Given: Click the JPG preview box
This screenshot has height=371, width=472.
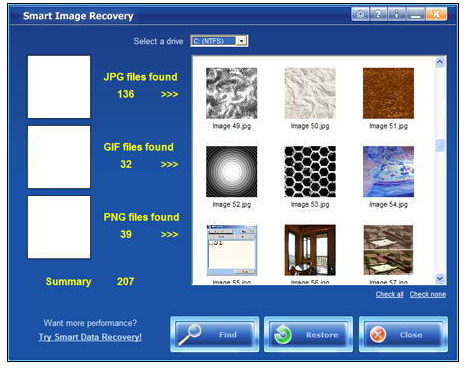Looking at the screenshot, I should pyautogui.click(x=59, y=87).
